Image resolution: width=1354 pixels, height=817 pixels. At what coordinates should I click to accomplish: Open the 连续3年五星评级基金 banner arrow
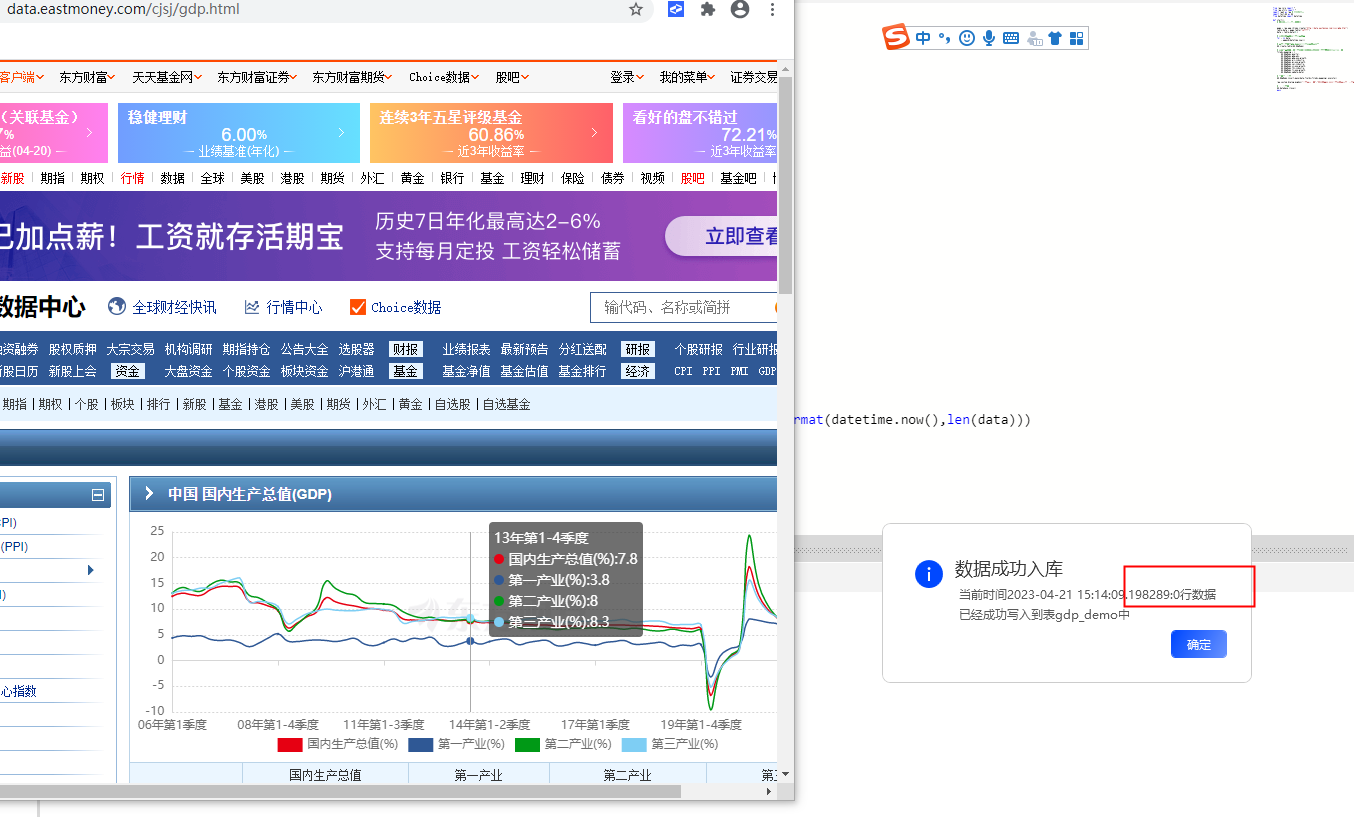click(594, 132)
